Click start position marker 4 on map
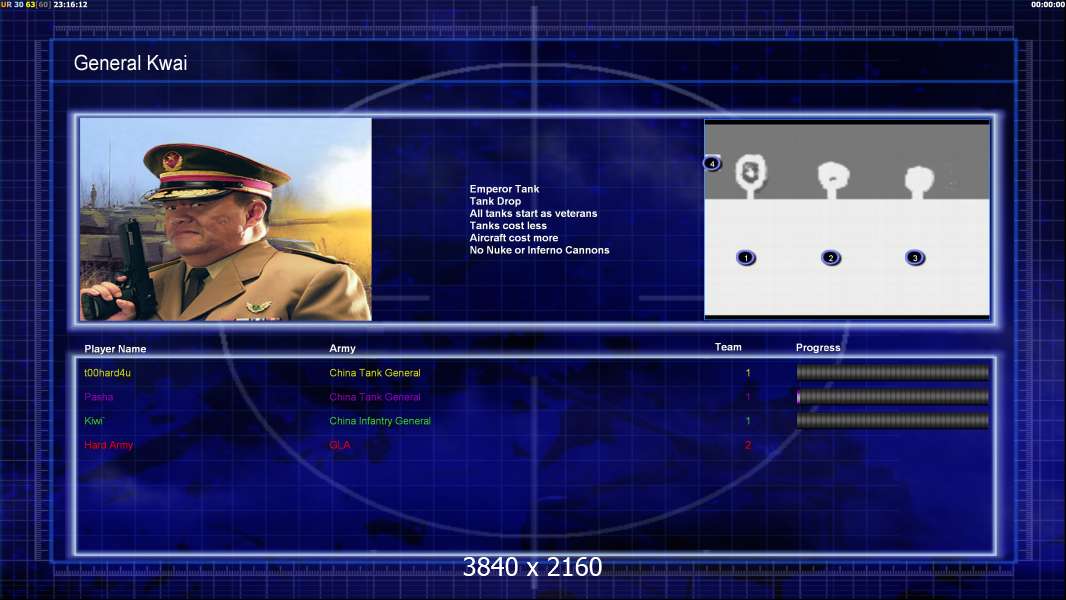 [712, 163]
